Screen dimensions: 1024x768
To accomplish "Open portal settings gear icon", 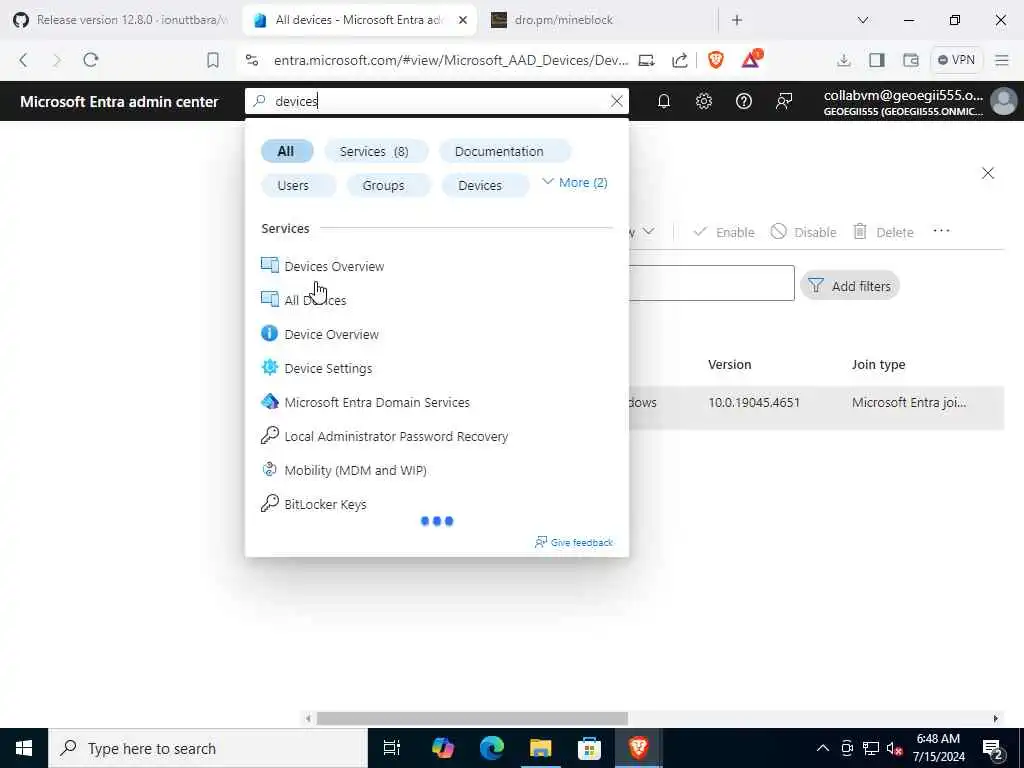I will (703, 101).
